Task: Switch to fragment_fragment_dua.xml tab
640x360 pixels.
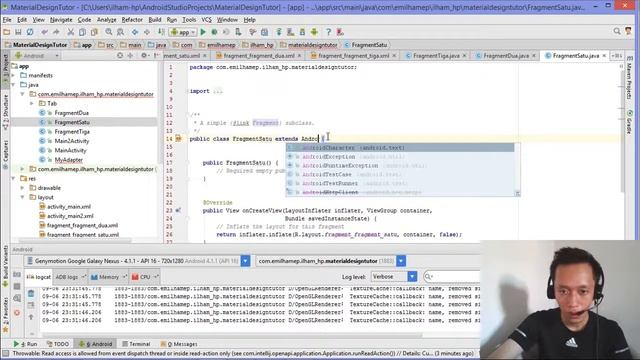Action: [x=259, y=56]
